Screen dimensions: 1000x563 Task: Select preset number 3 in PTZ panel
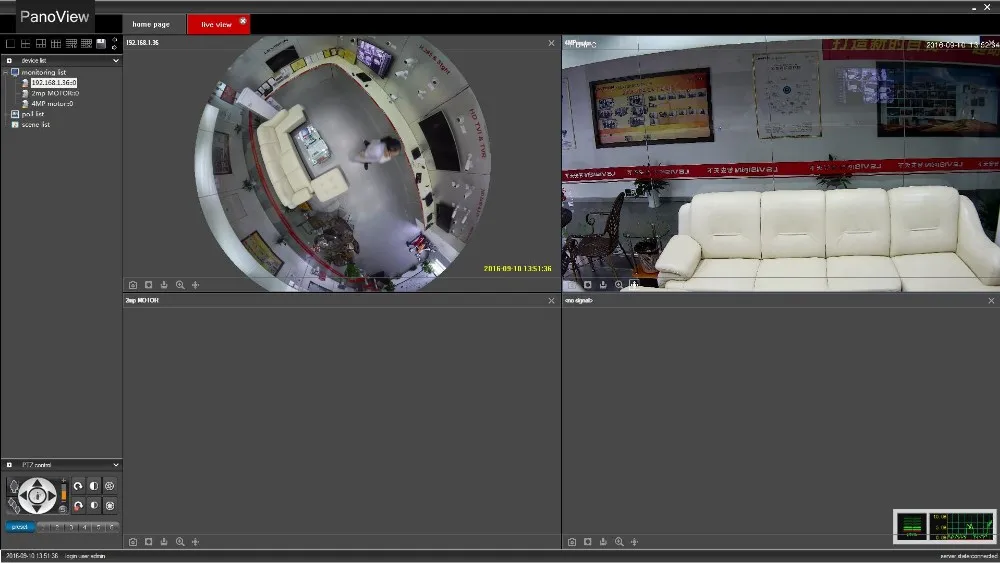click(x=70, y=526)
